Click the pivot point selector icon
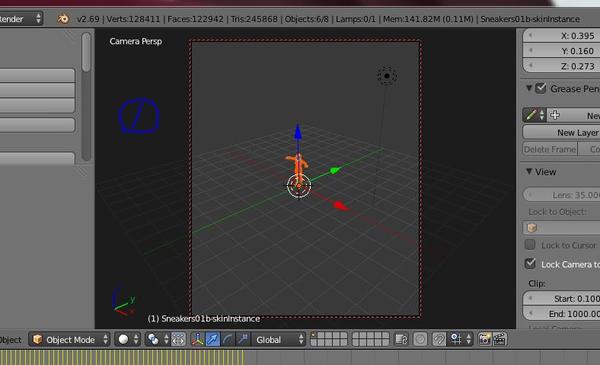Viewport: 600px width, 365px height. [157, 339]
